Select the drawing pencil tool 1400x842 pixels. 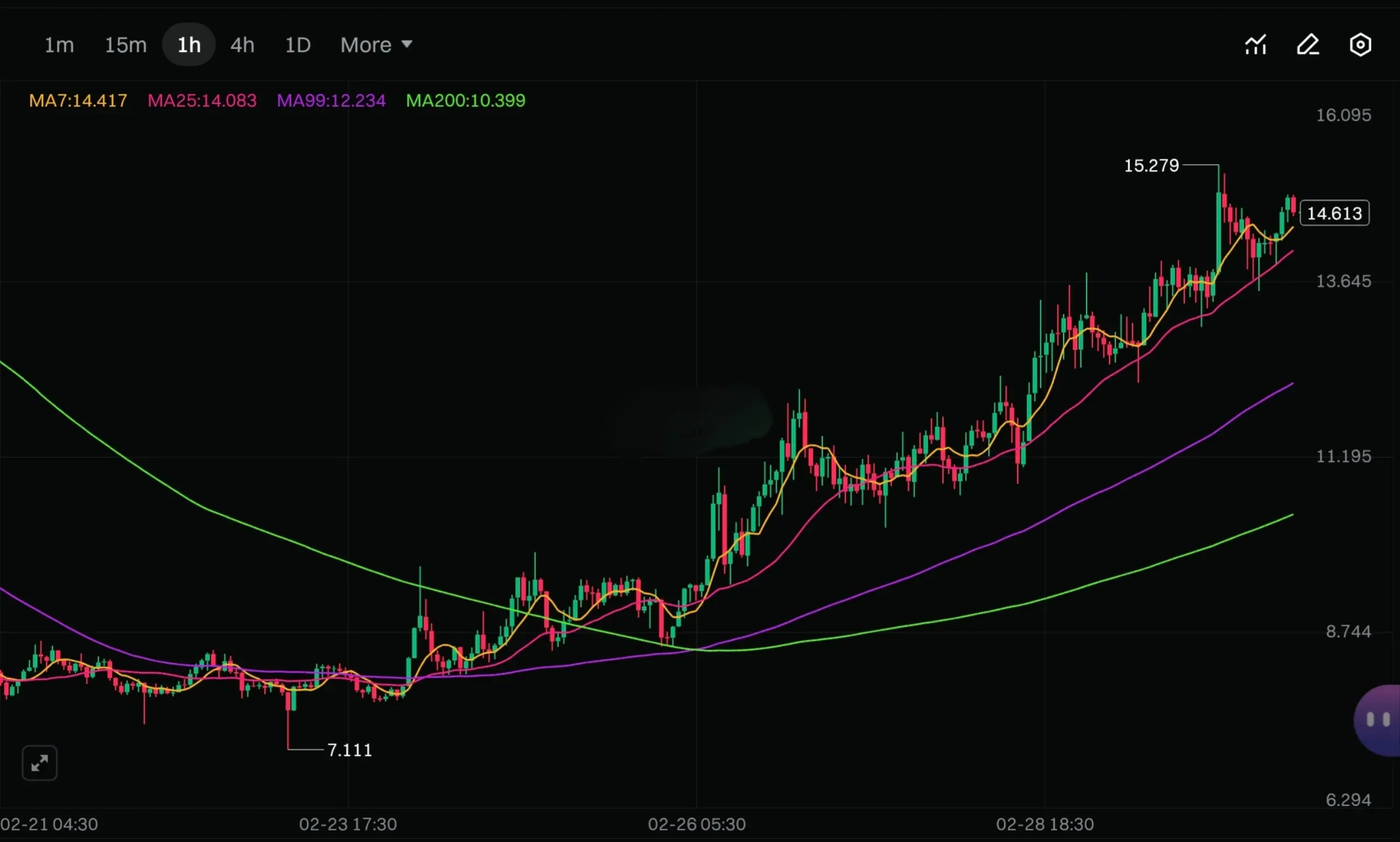point(1308,45)
